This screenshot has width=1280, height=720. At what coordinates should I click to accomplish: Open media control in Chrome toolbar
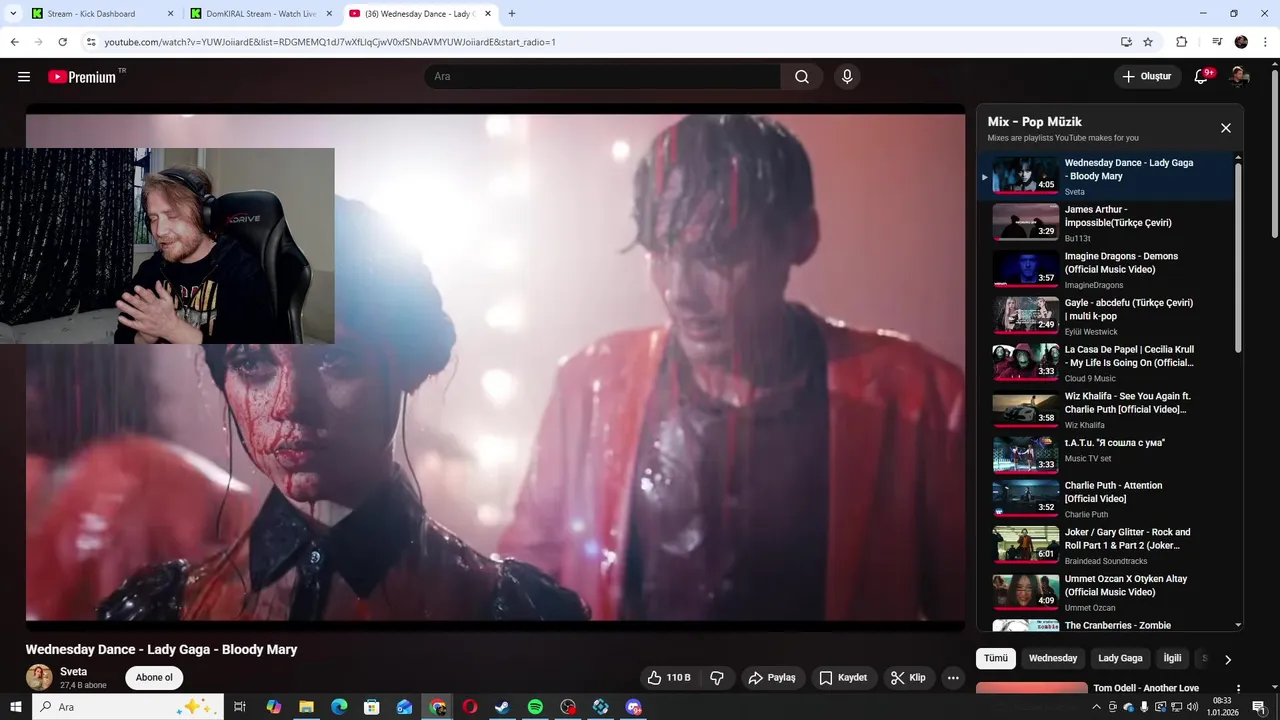click(x=1217, y=42)
